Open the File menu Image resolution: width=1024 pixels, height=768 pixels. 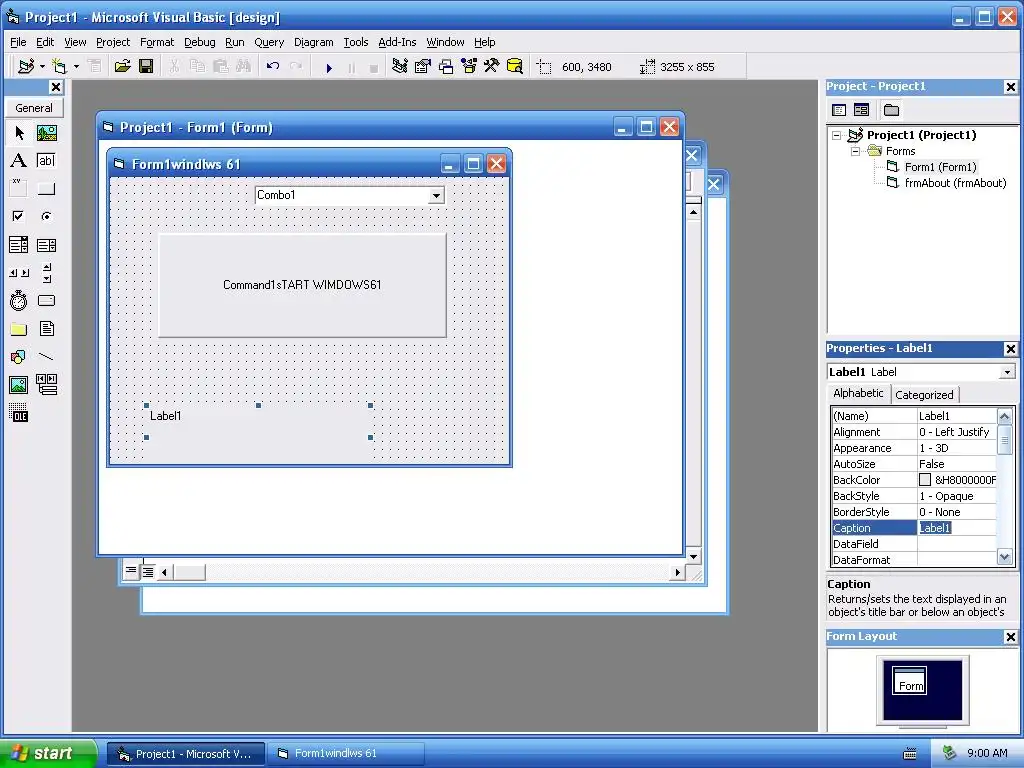pos(18,42)
